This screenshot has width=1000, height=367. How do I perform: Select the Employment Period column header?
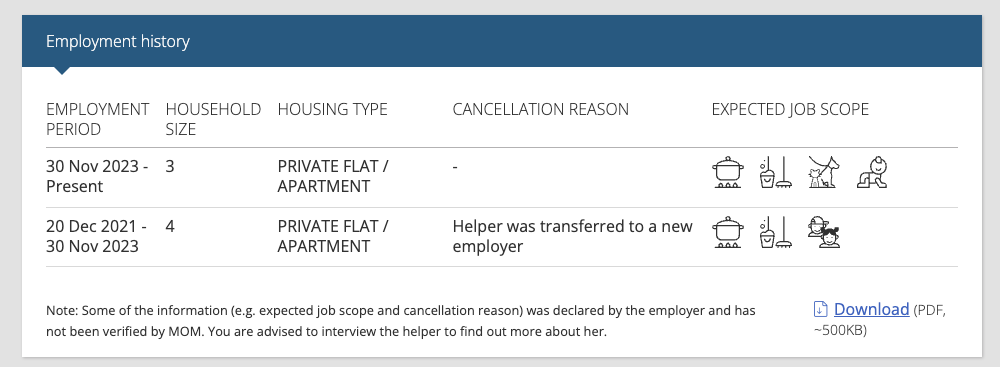98,119
